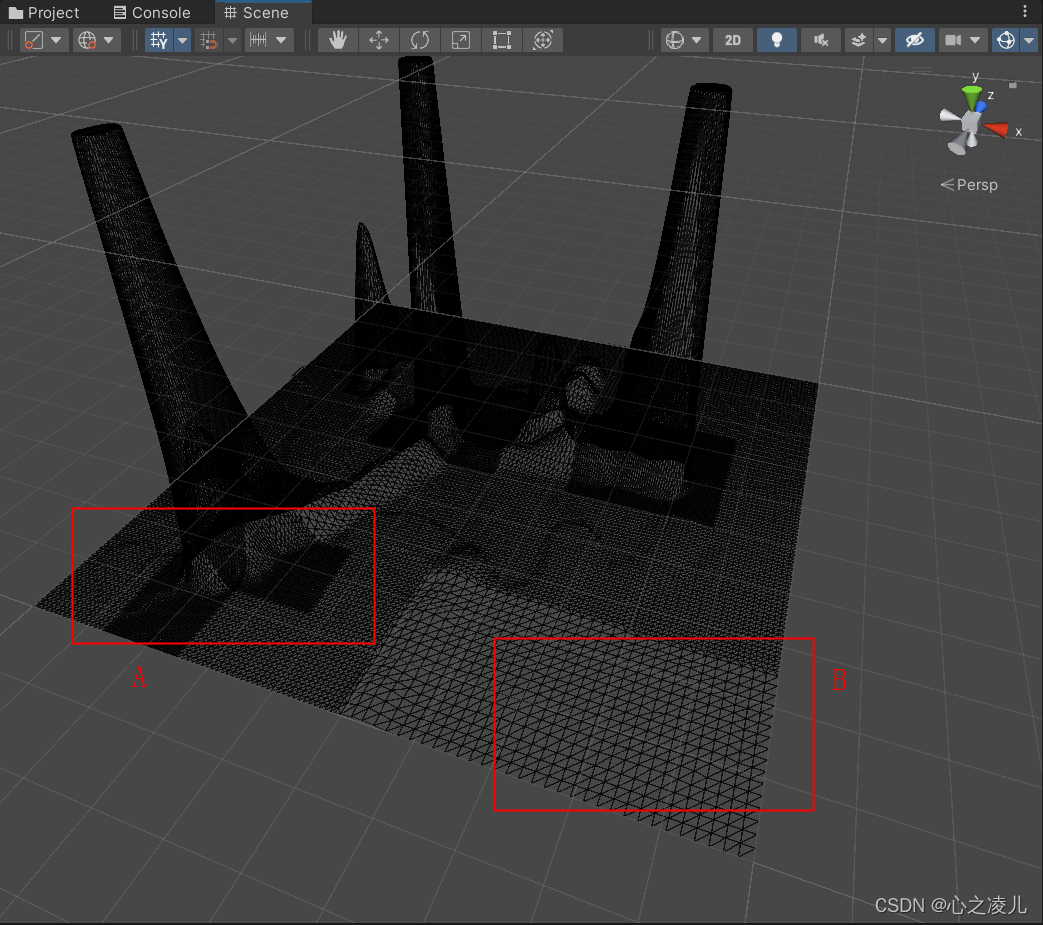This screenshot has height=925, width=1043.
Task: Toggle hidden objects scene visibility eye
Action: 915,41
